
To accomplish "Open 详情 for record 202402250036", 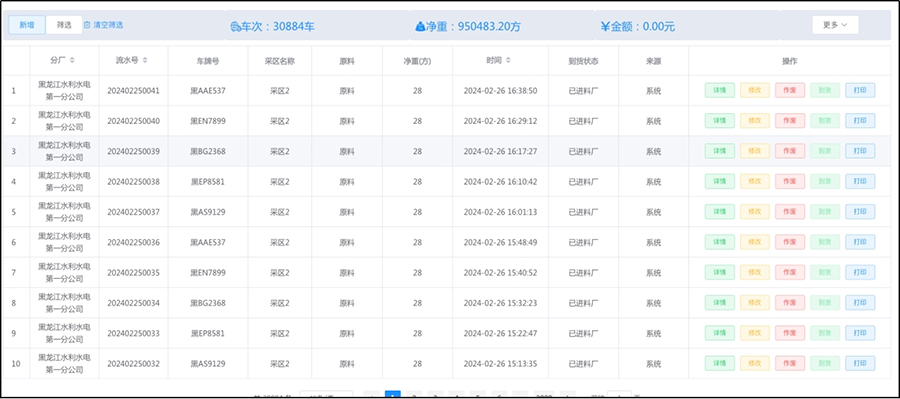I will coord(720,242).
